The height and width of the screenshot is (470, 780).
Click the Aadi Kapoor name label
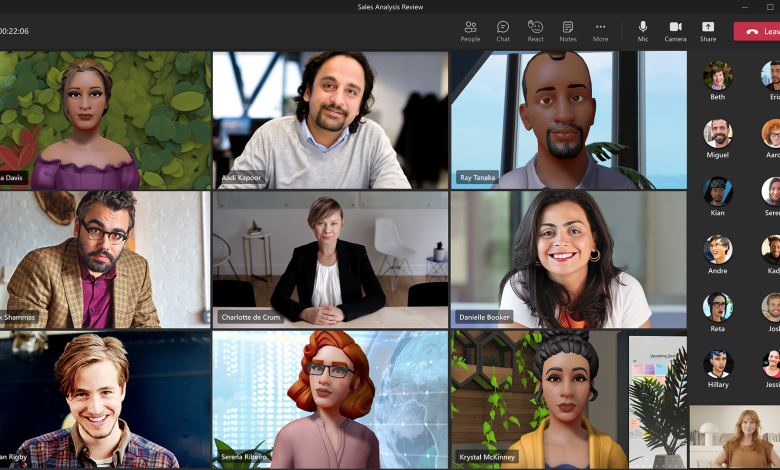[241, 177]
